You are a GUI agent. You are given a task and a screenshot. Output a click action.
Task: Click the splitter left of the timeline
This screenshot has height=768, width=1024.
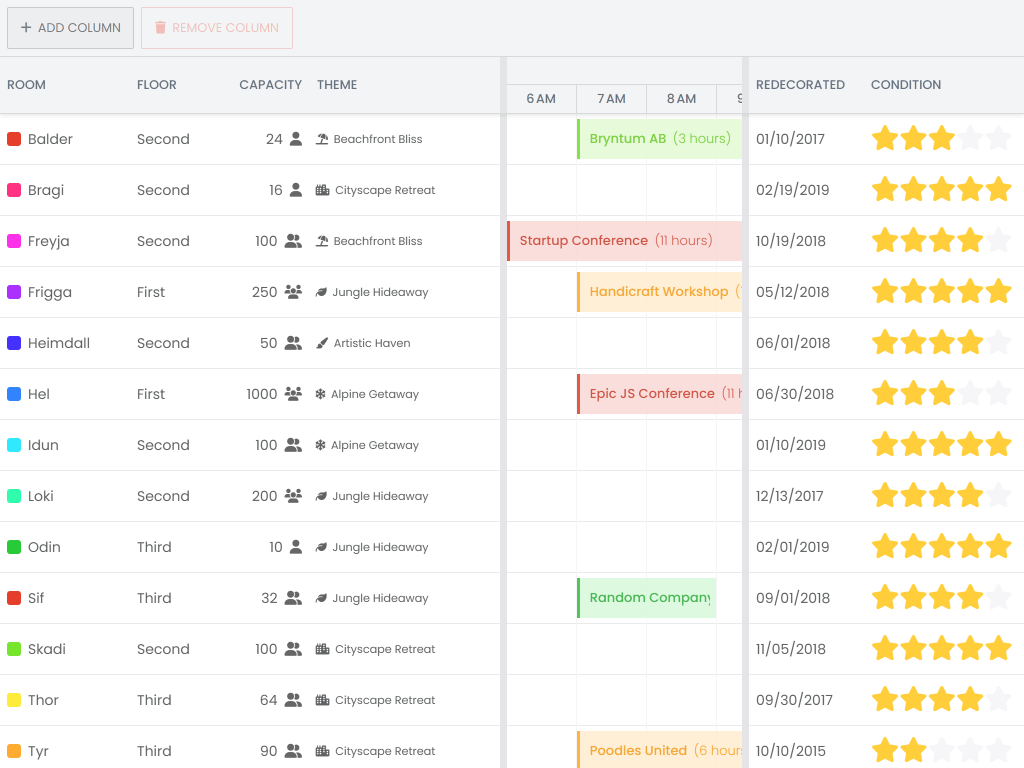tap(504, 413)
